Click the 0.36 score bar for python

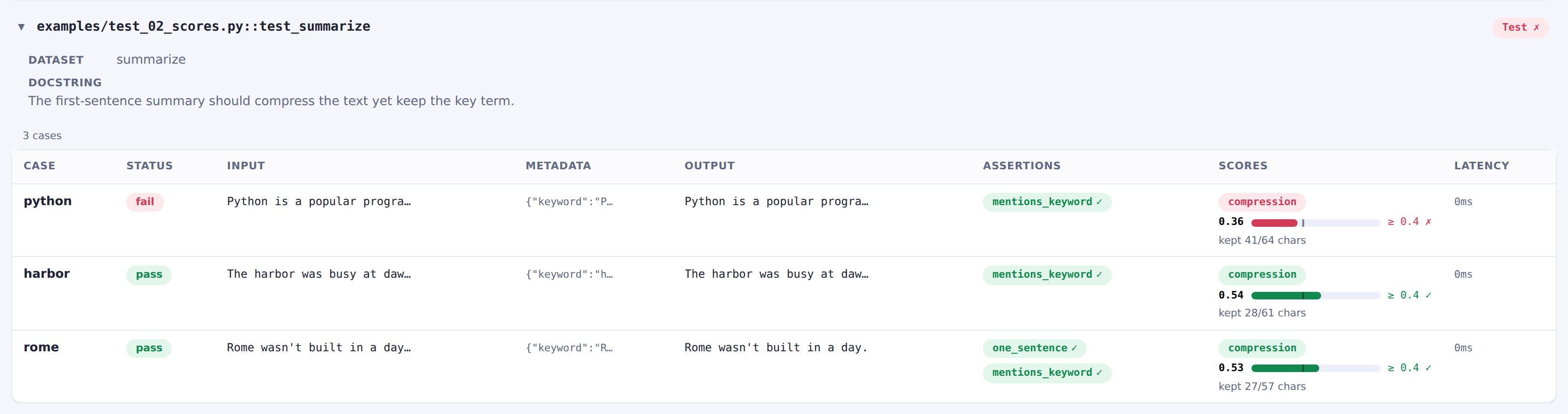coord(1315,223)
